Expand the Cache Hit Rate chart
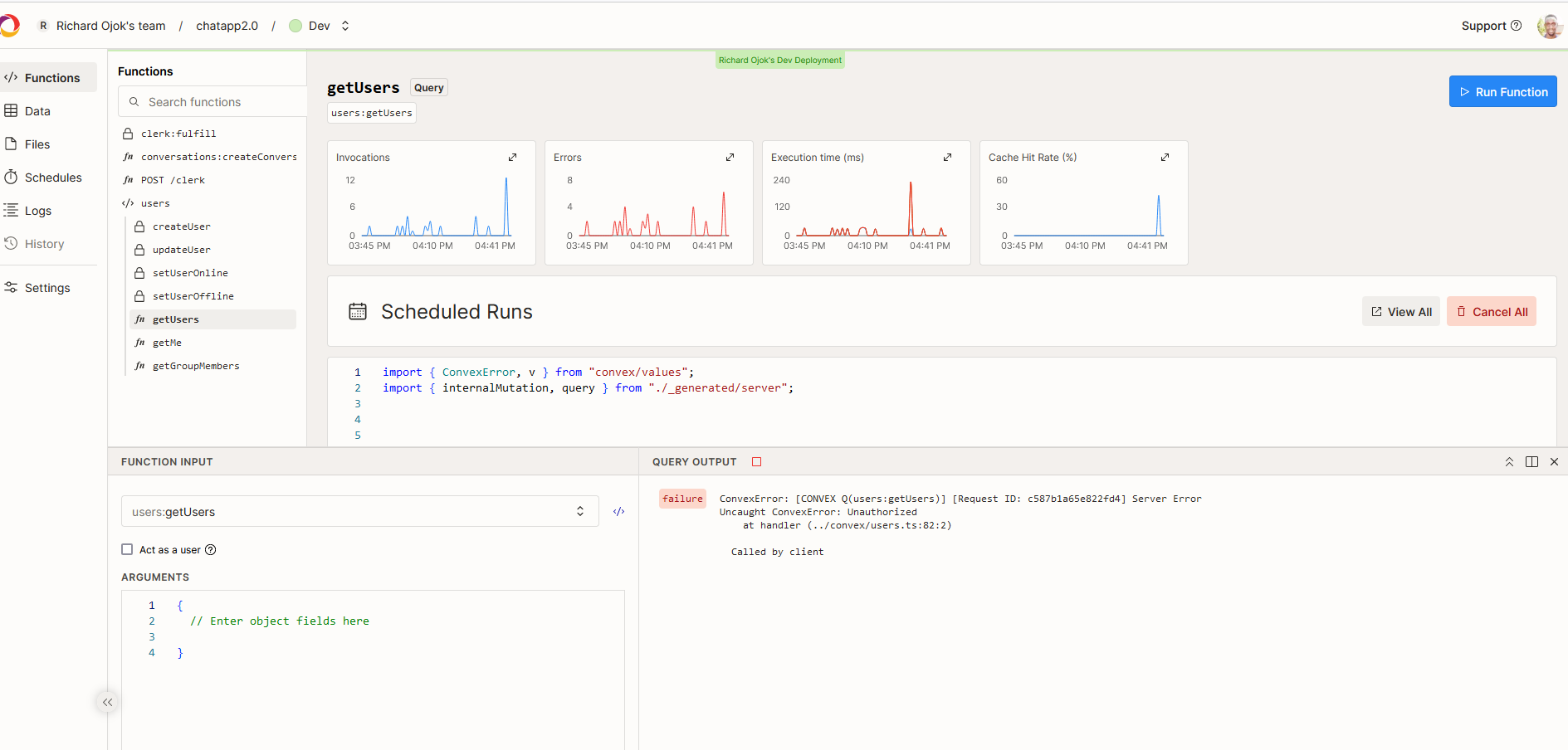The image size is (1568, 750). click(1165, 158)
